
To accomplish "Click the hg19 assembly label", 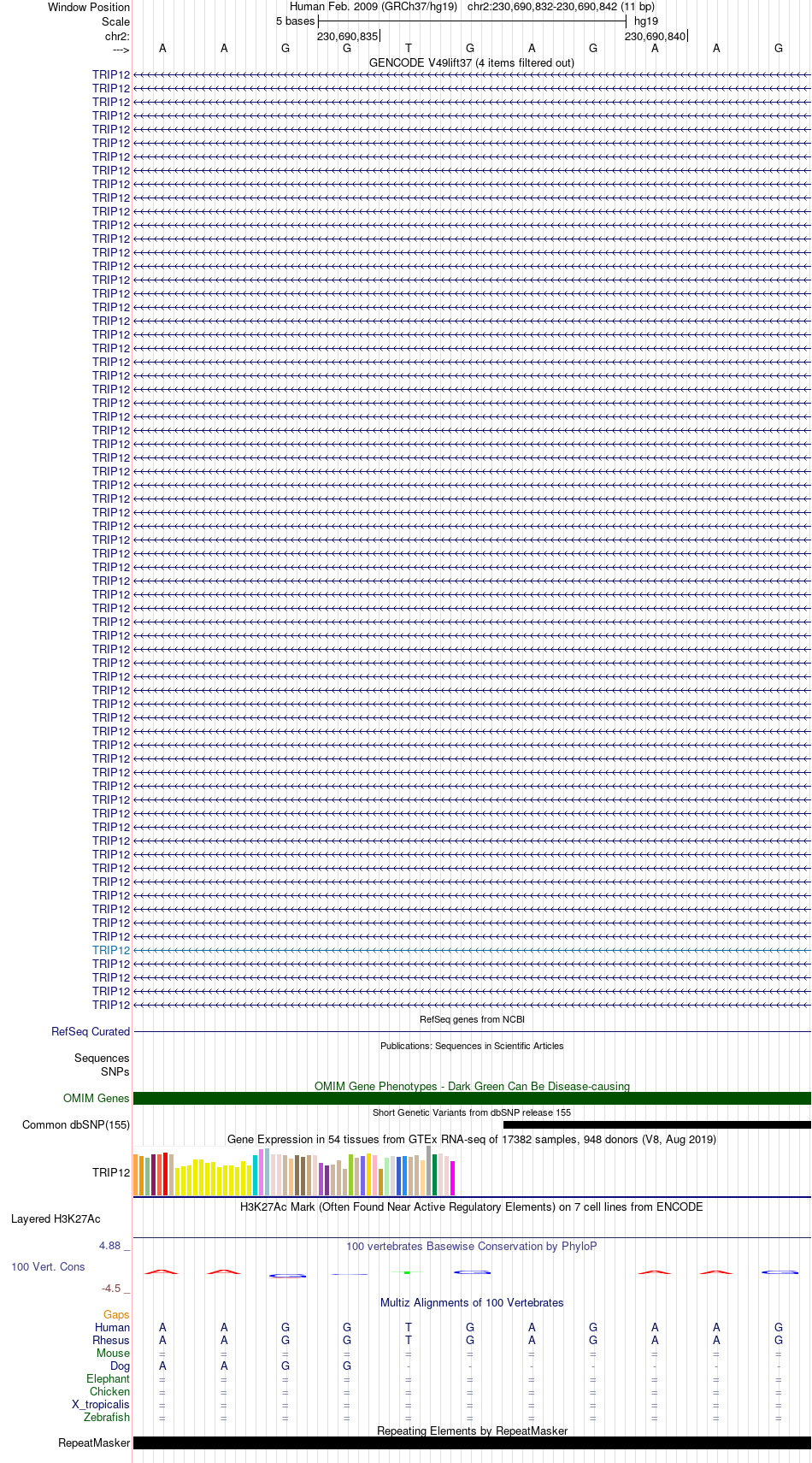I will tap(646, 21).
